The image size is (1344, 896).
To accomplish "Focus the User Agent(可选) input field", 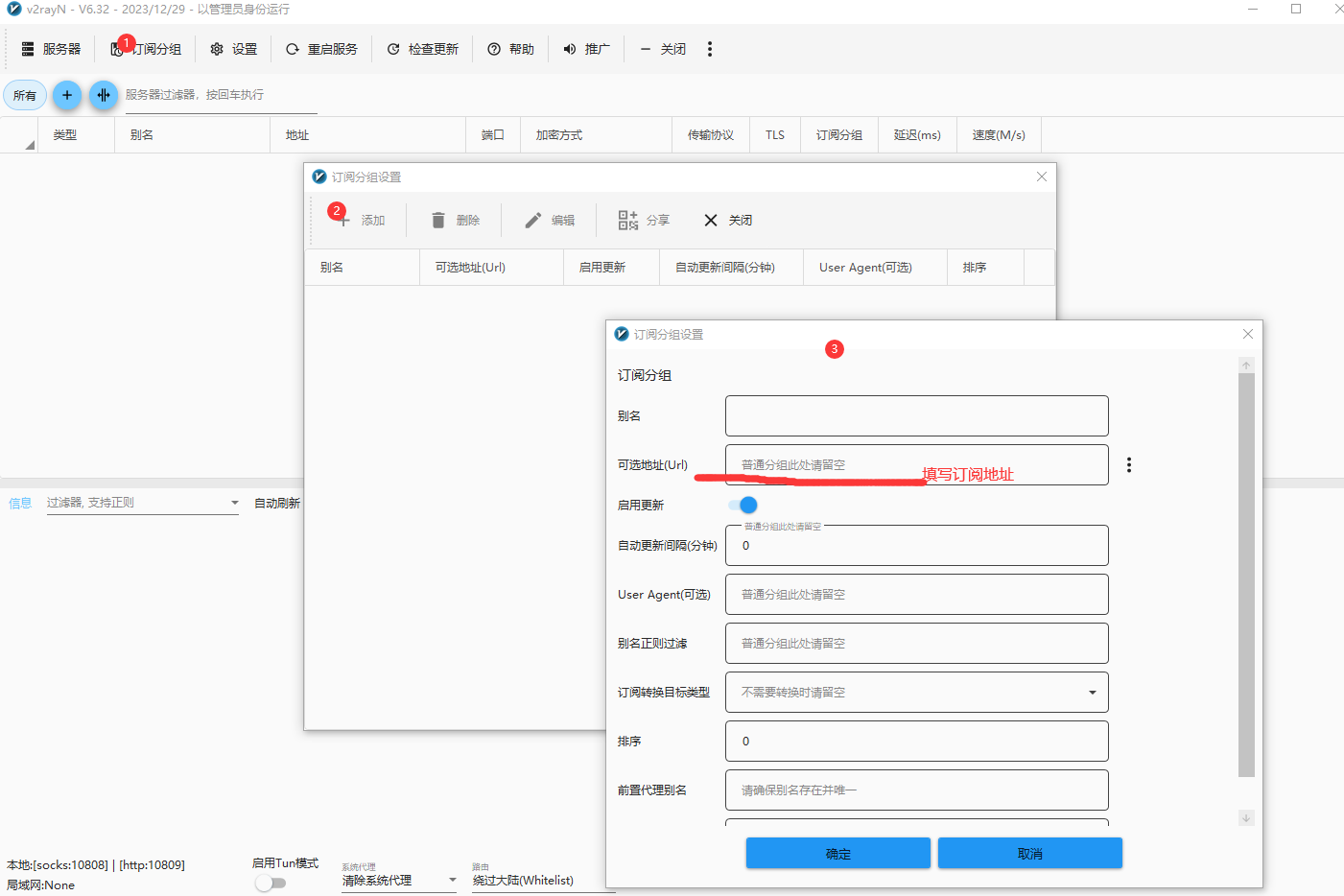I will coord(917,595).
